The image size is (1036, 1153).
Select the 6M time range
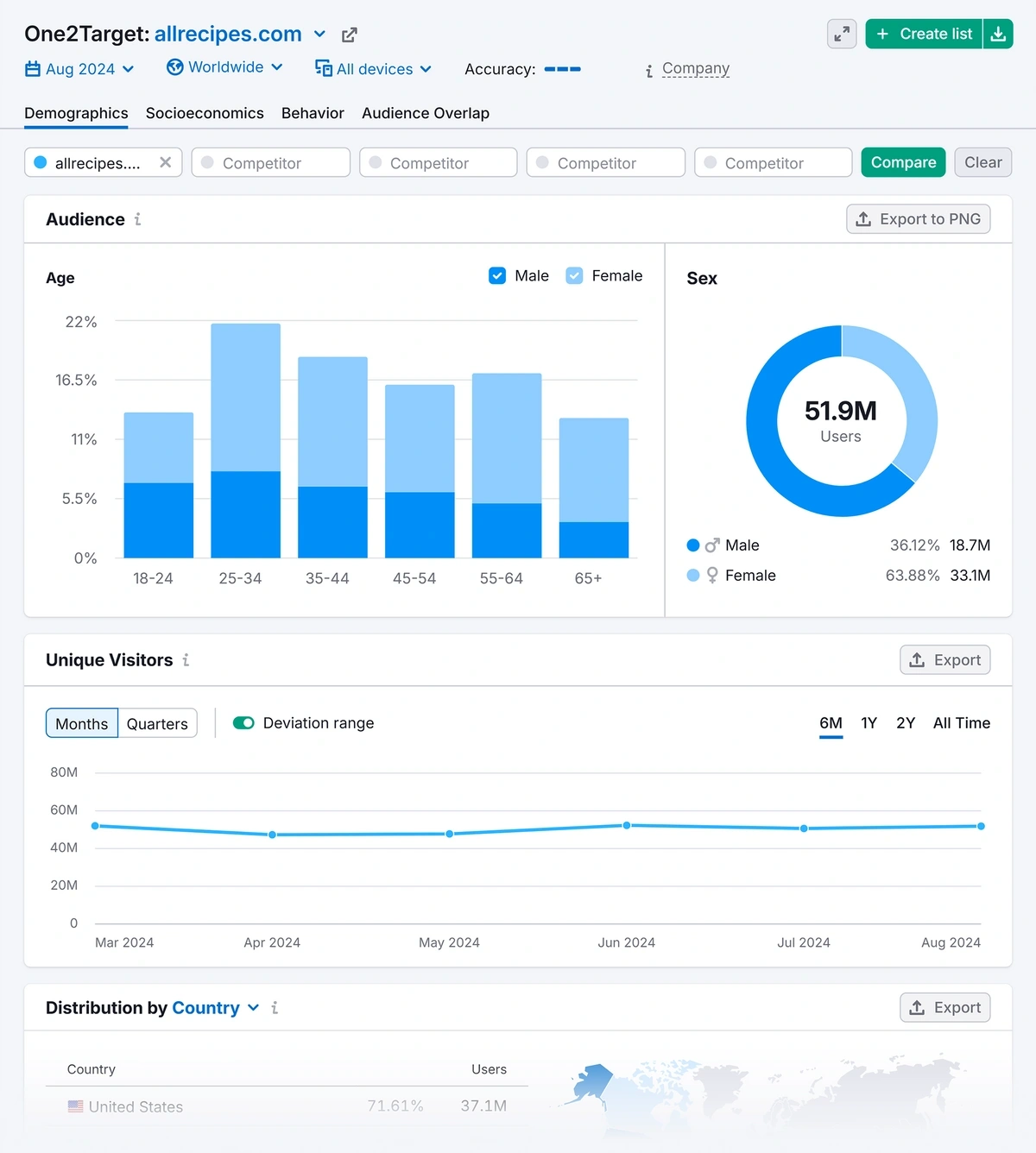tap(831, 723)
